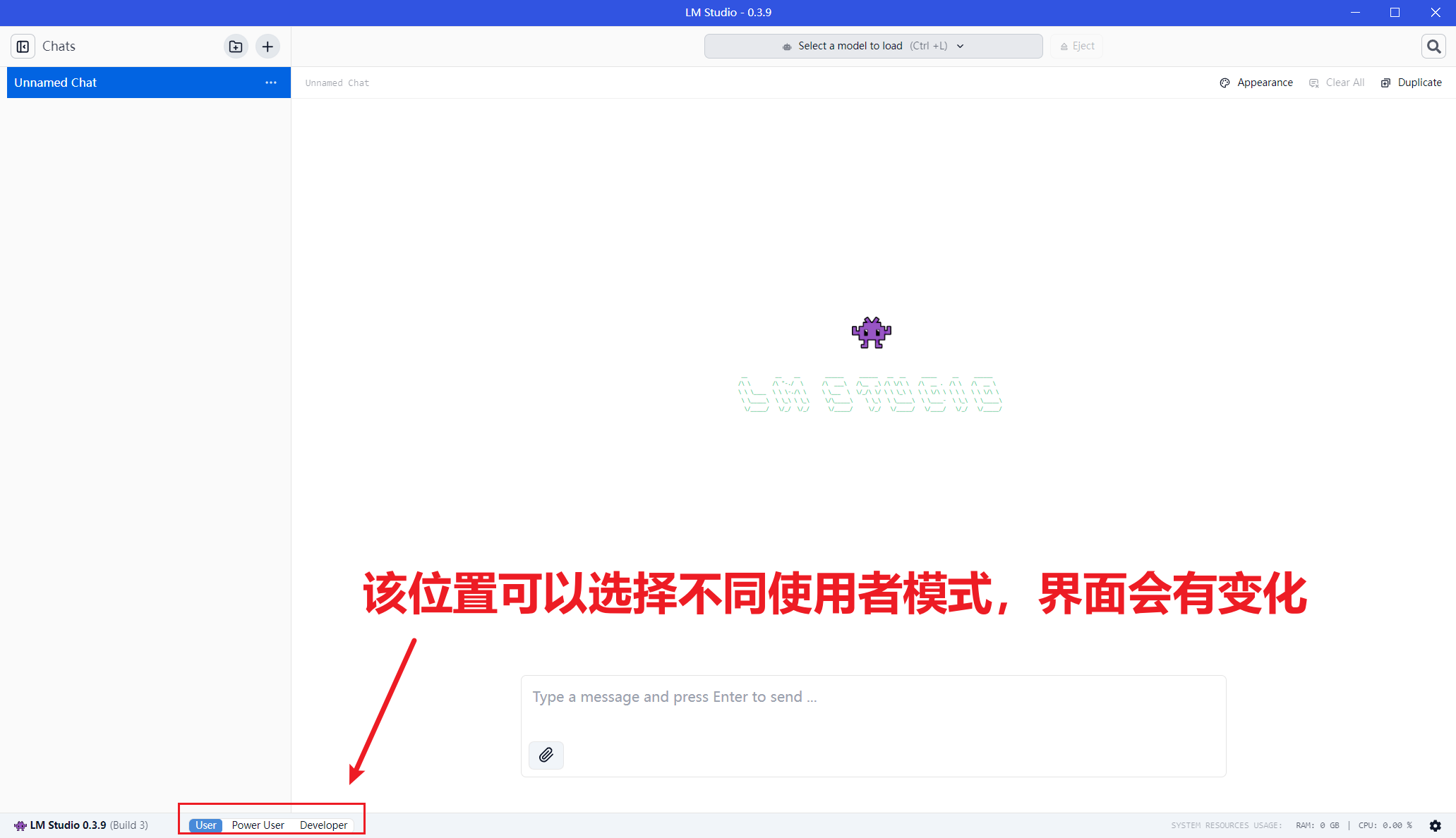Click the CPU usage readout
The image size is (1456, 838).
click(1385, 825)
